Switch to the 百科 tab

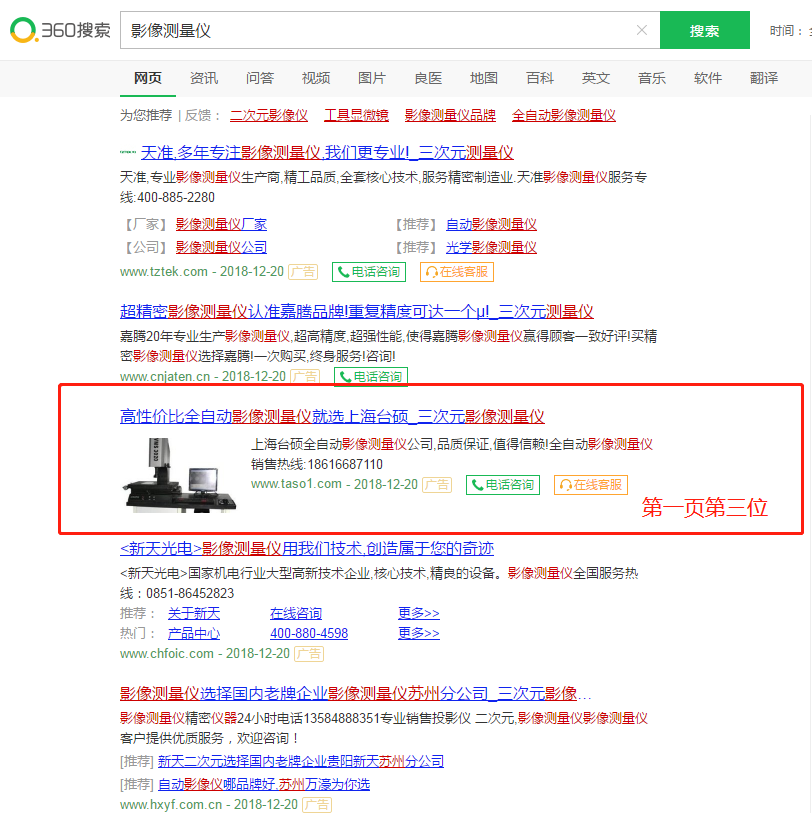540,78
